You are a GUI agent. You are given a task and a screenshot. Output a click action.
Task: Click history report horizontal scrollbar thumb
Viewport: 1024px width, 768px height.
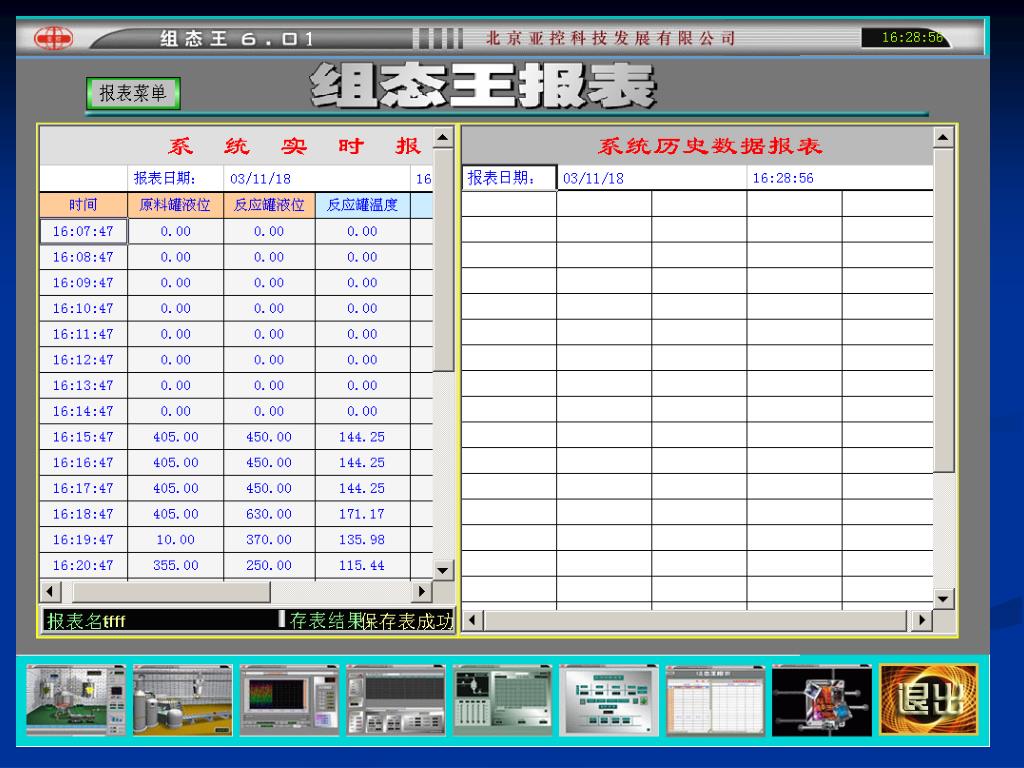[696, 620]
